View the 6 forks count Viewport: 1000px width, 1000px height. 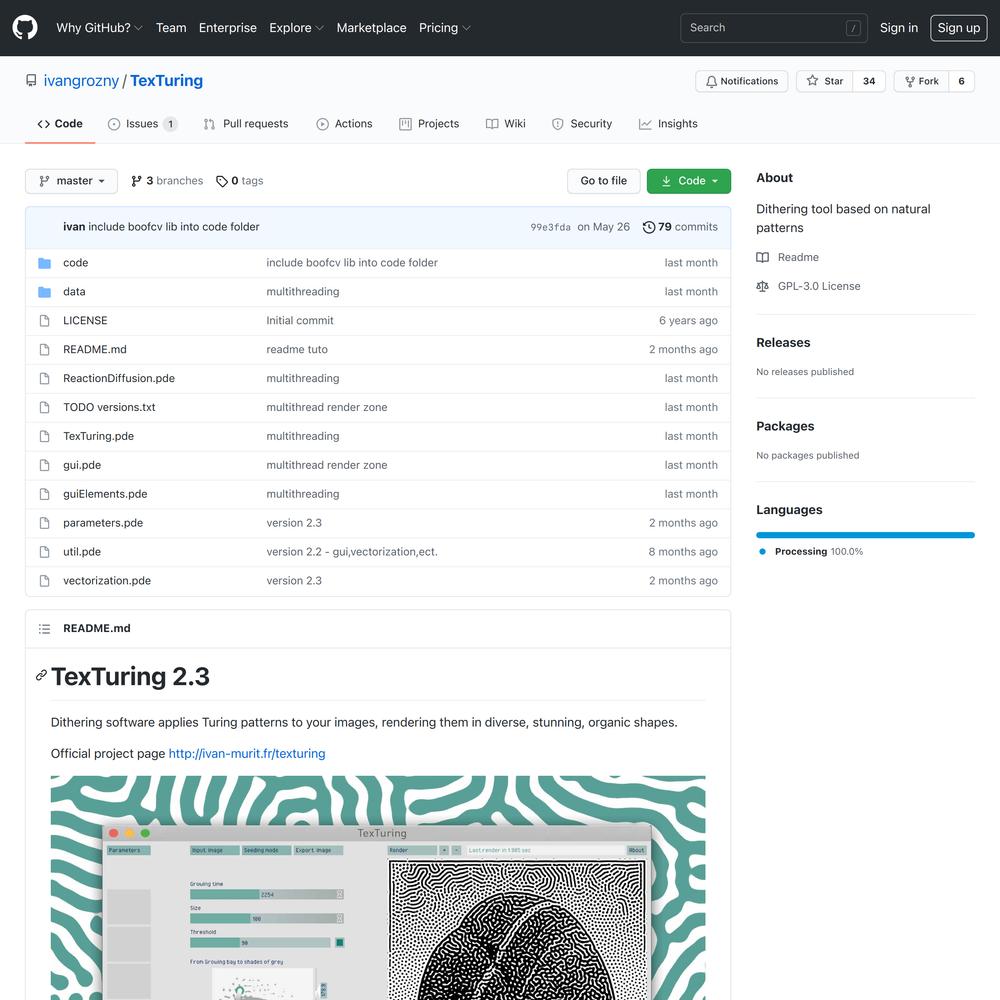coord(962,81)
